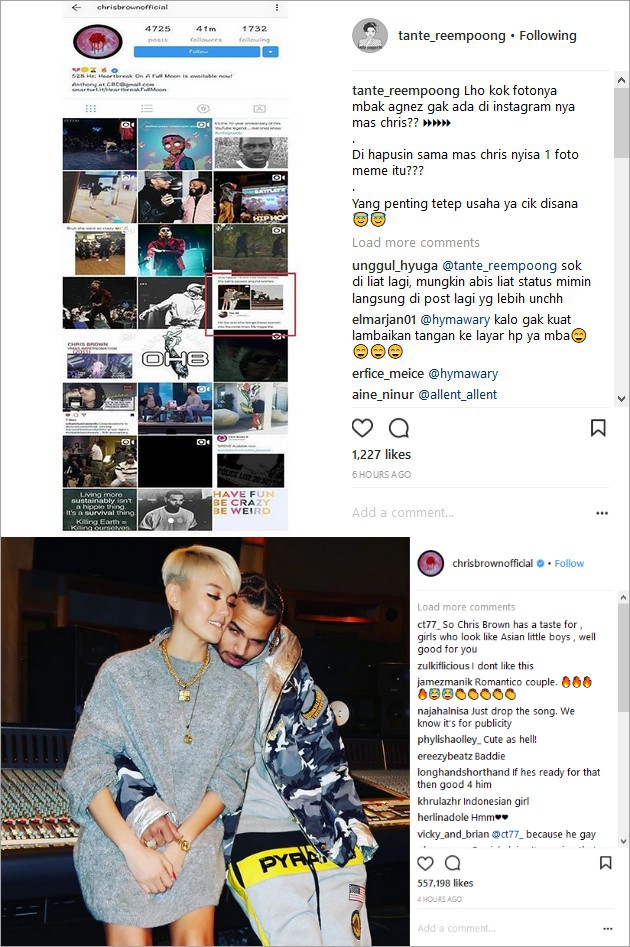
Task: Open three-dot menu on chrisbrownofficial profile header
Action: click(x=277, y=8)
